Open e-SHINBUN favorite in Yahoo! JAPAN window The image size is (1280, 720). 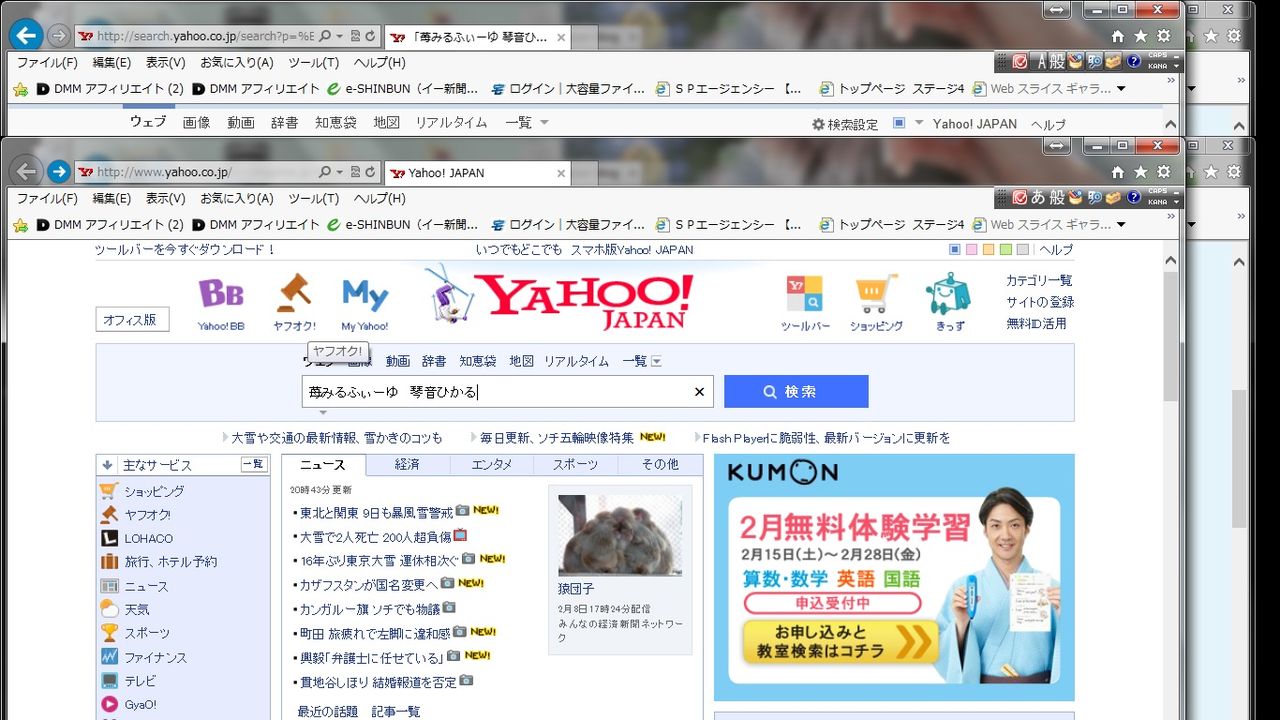[x=404, y=225]
